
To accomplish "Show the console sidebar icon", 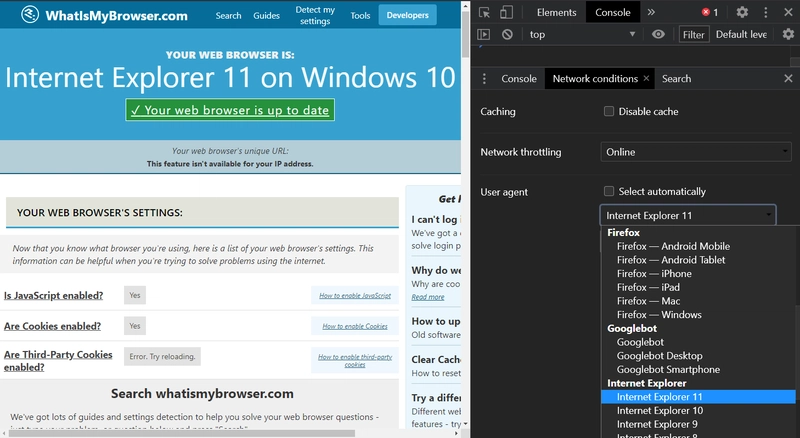I will click(x=484, y=34).
